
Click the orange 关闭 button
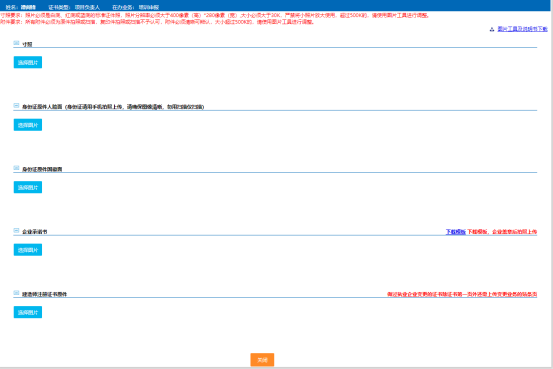[262, 360]
